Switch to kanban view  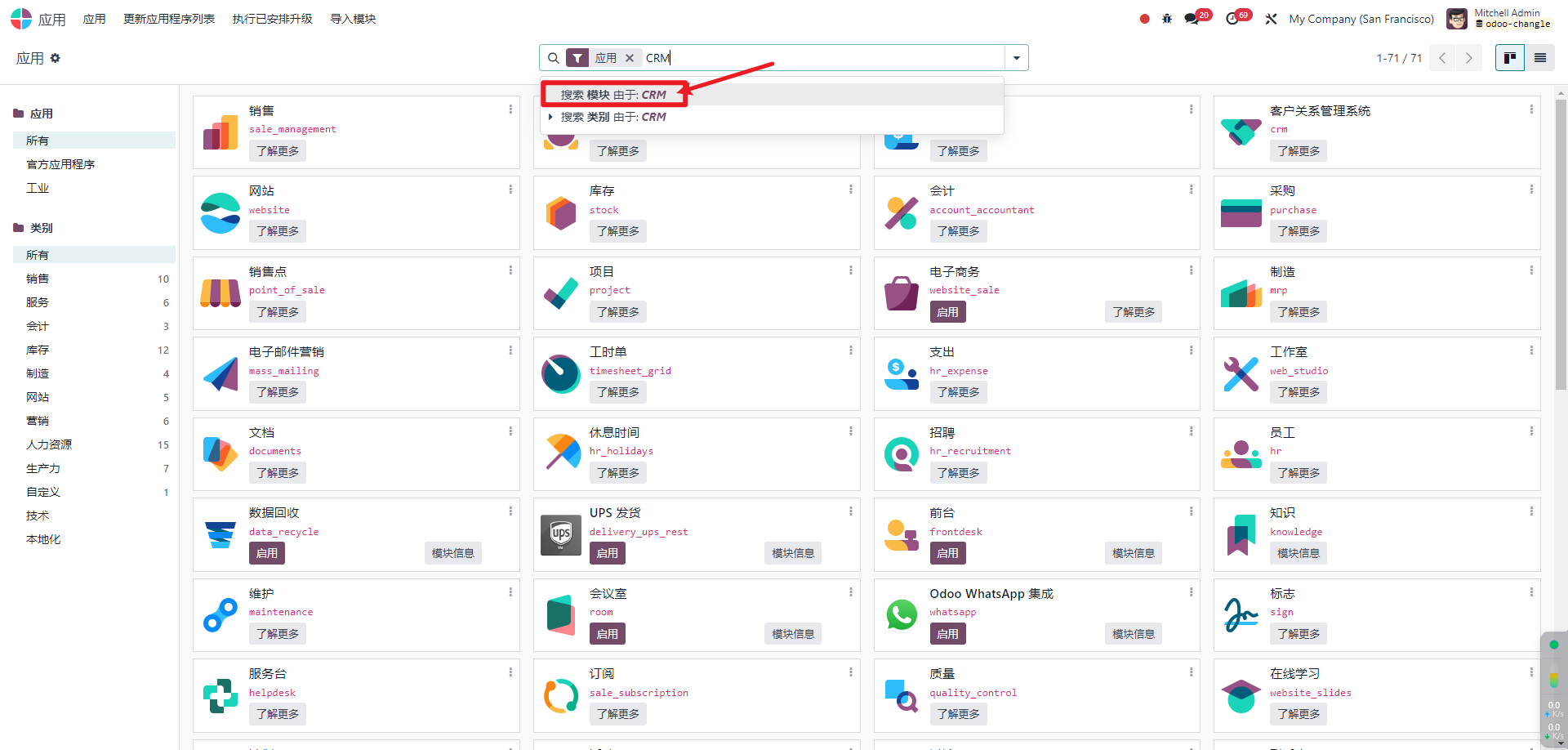tap(1510, 58)
